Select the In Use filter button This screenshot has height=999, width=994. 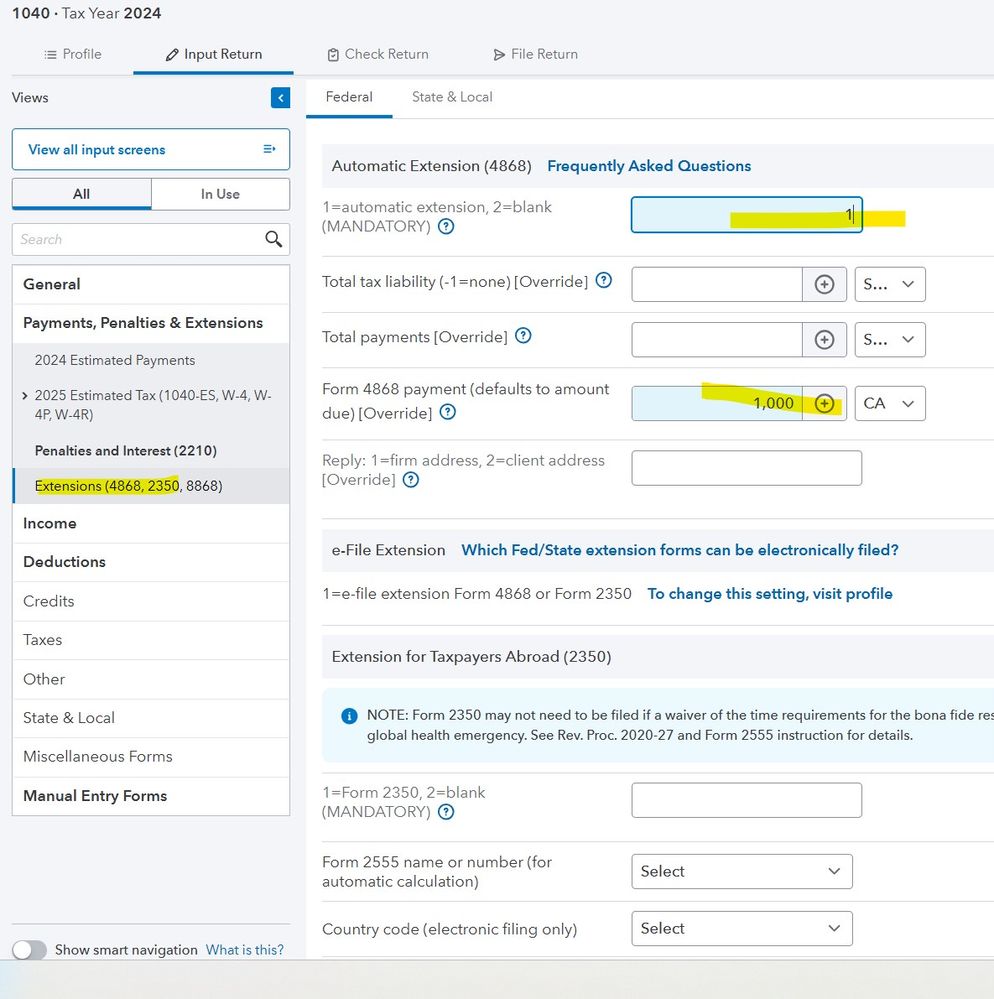tap(220, 194)
